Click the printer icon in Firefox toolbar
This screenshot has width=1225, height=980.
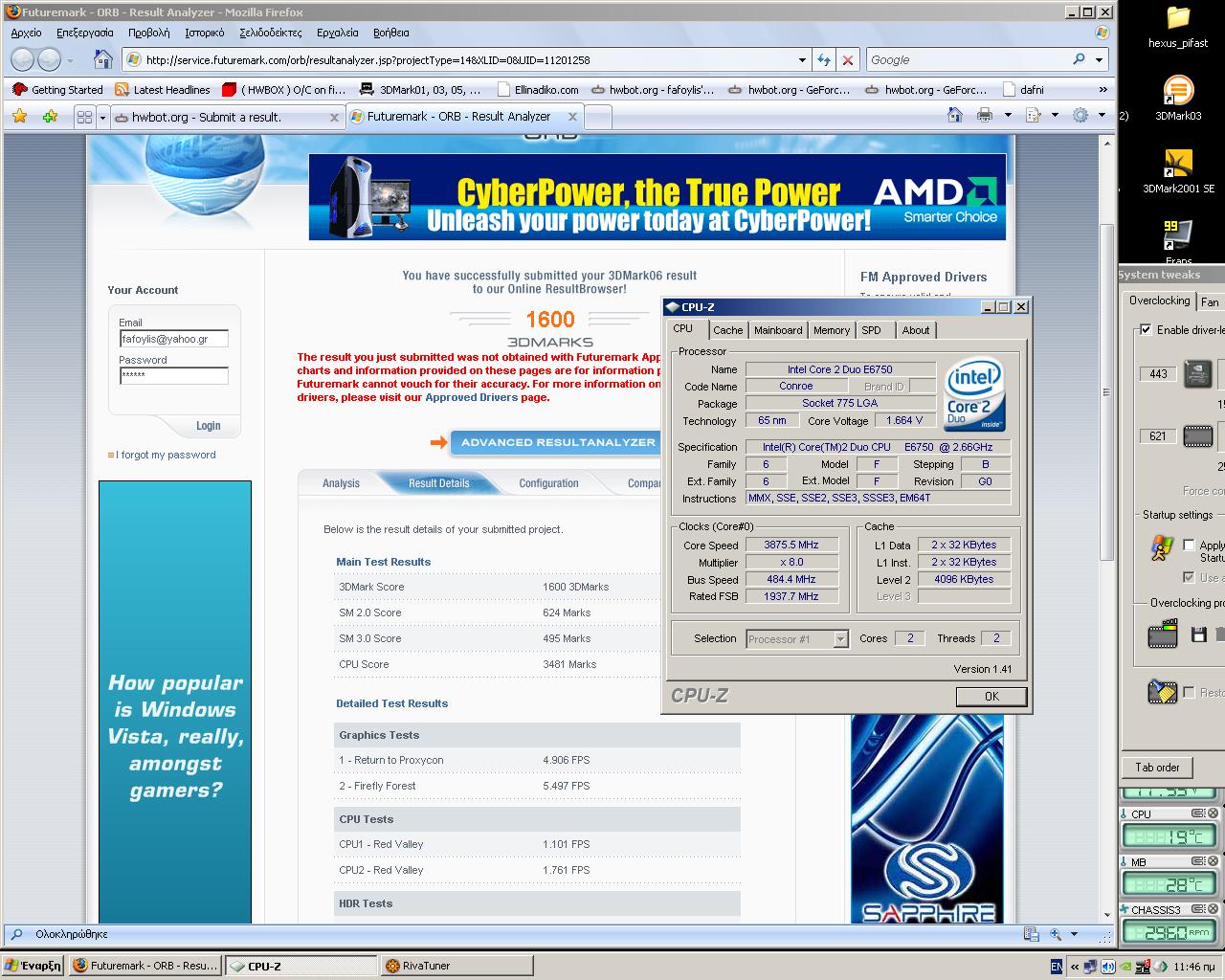pos(984,115)
